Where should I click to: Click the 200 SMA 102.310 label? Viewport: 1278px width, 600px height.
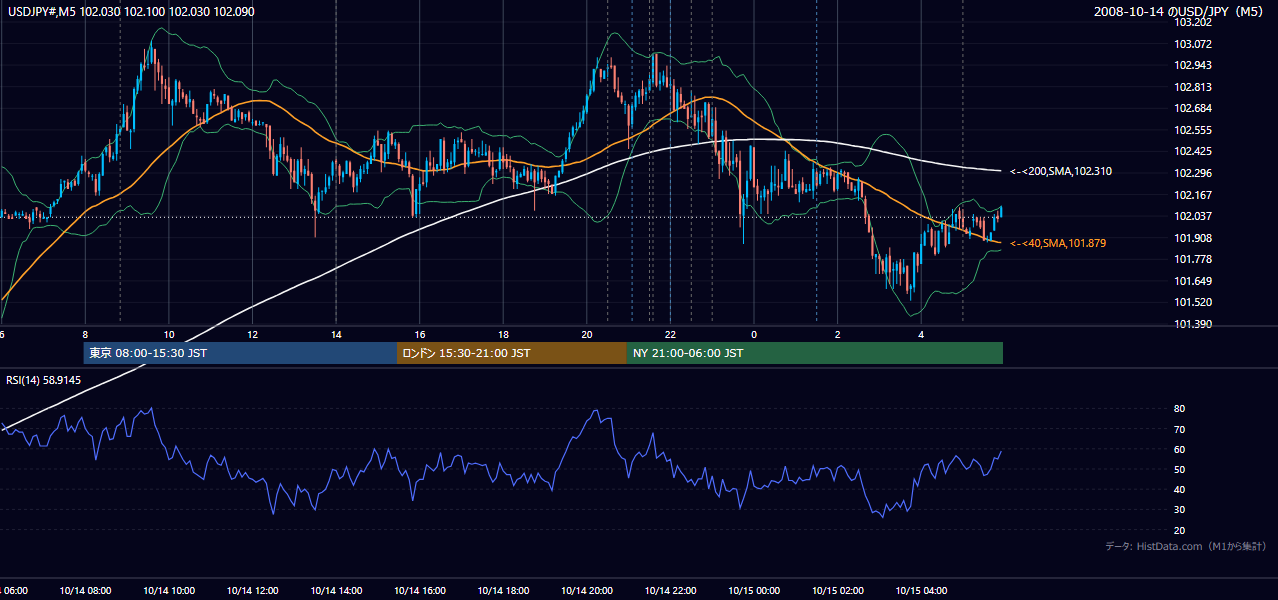click(1060, 172)
